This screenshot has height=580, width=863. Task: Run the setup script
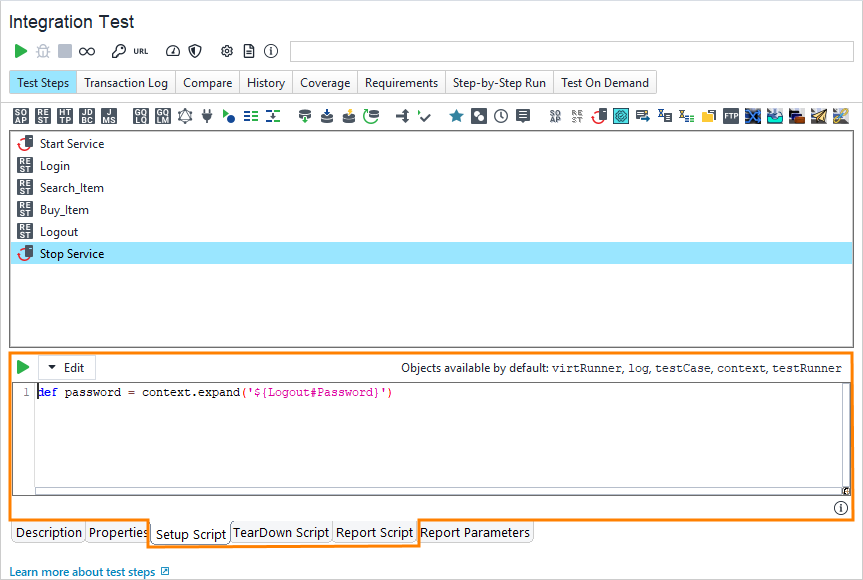24,368
